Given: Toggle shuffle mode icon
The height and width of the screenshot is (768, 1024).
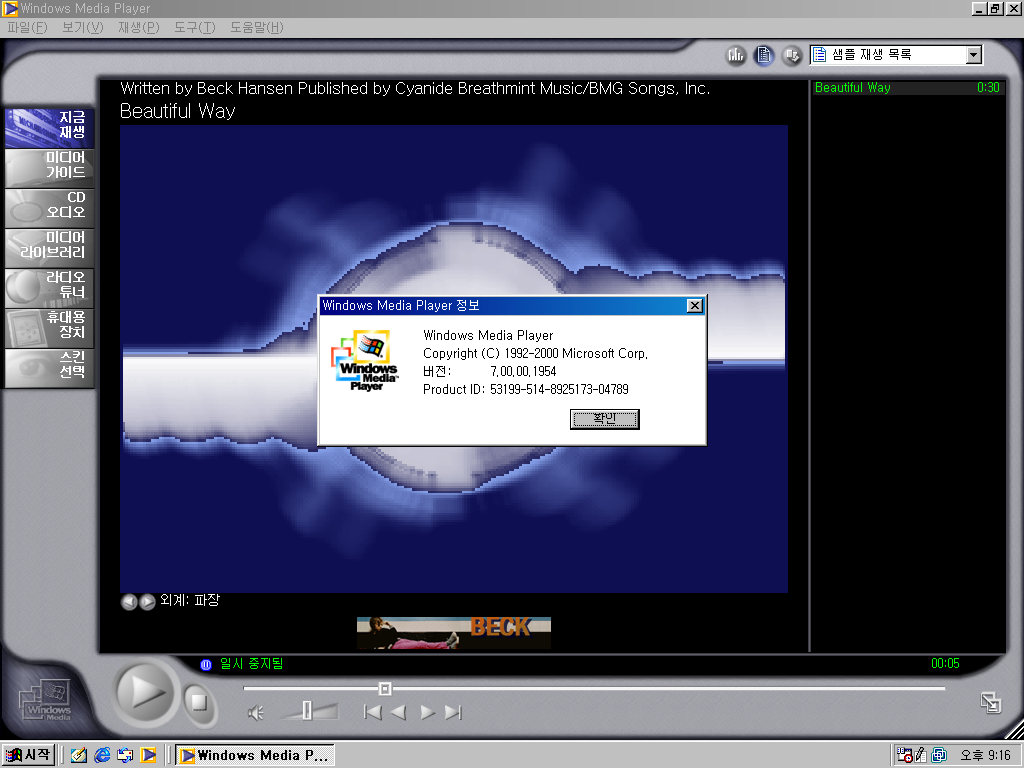Looking at the screenshot, I should click(x=792, y=56).
